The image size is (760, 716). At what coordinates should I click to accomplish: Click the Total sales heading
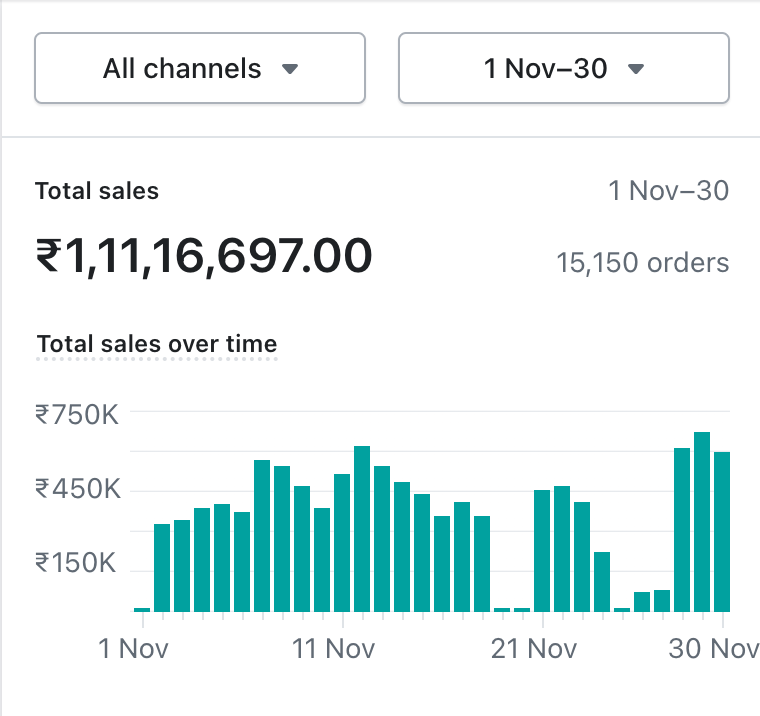(97, 191)
